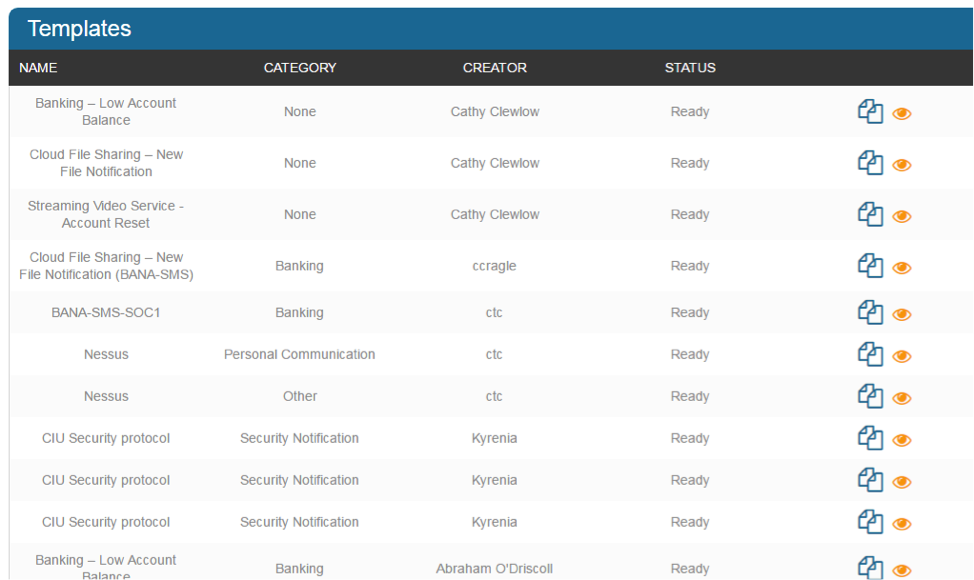The width and height of the screenshot is (974, 580).
Task: Click the CREATOR column header
Action: tap(494, 68)
